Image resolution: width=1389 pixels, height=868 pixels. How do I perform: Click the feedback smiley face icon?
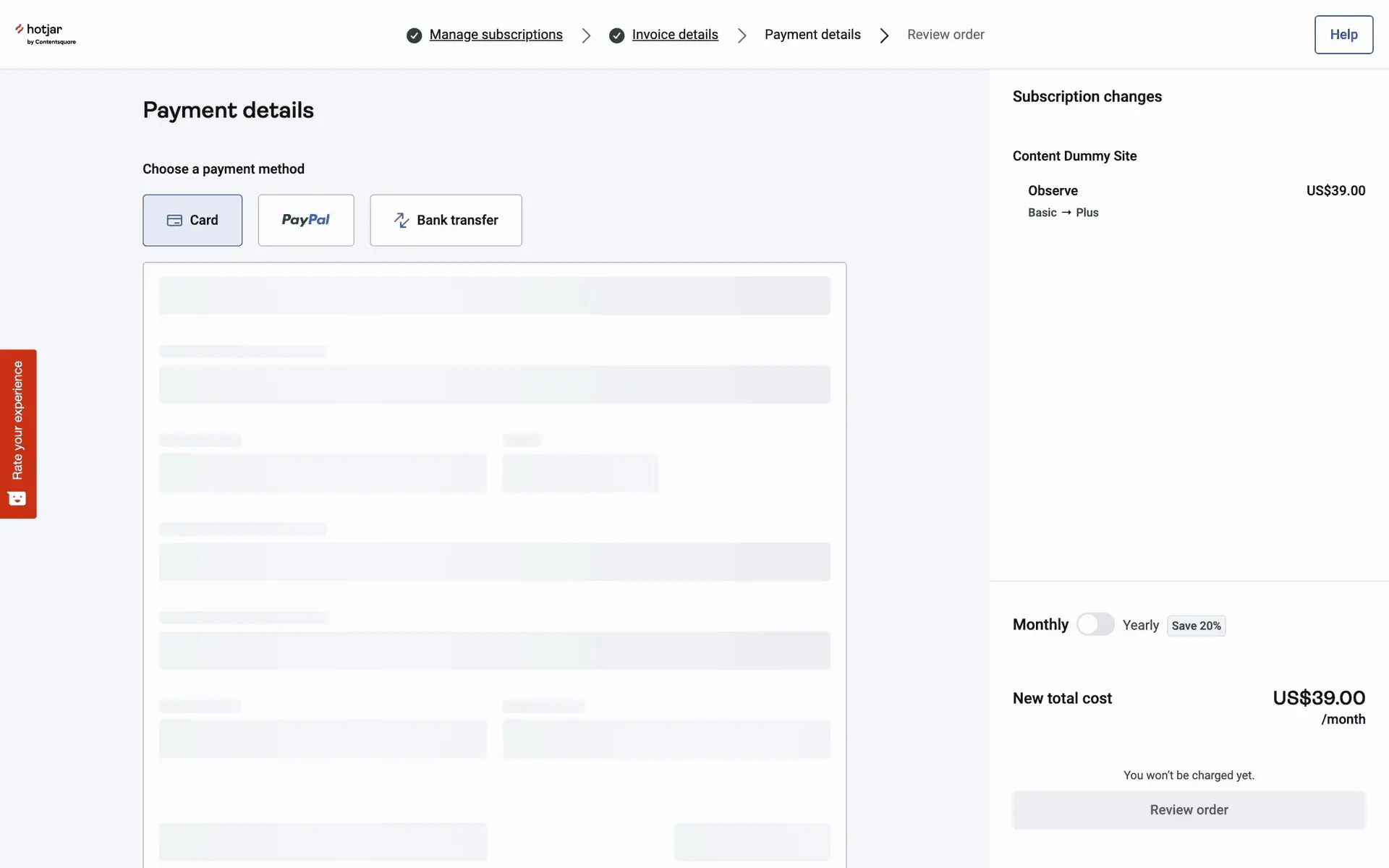pyautogui.click(x=17, y=498)
